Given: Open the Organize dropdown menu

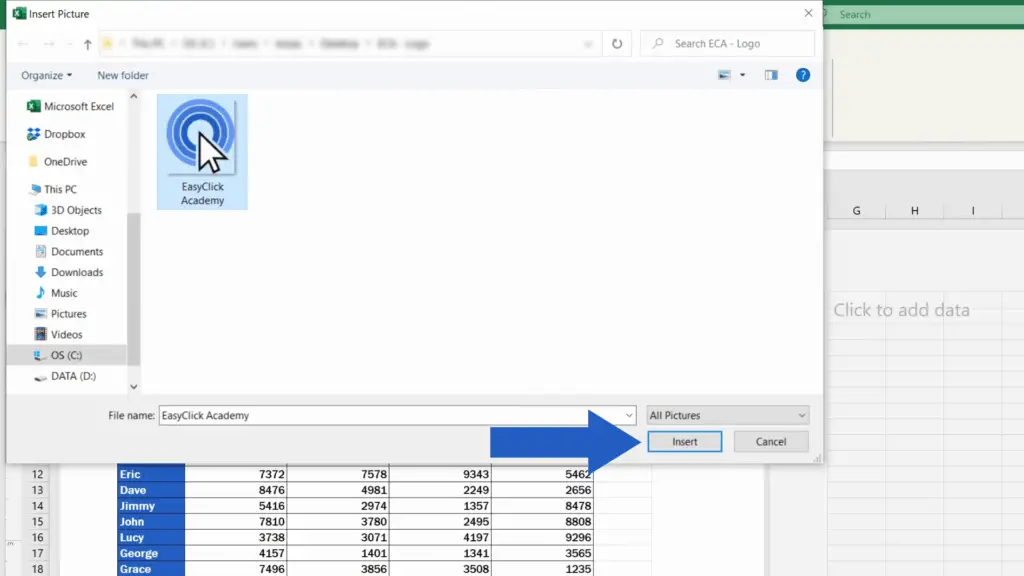Looking at the screenshot, I should (x=46, y=75).
